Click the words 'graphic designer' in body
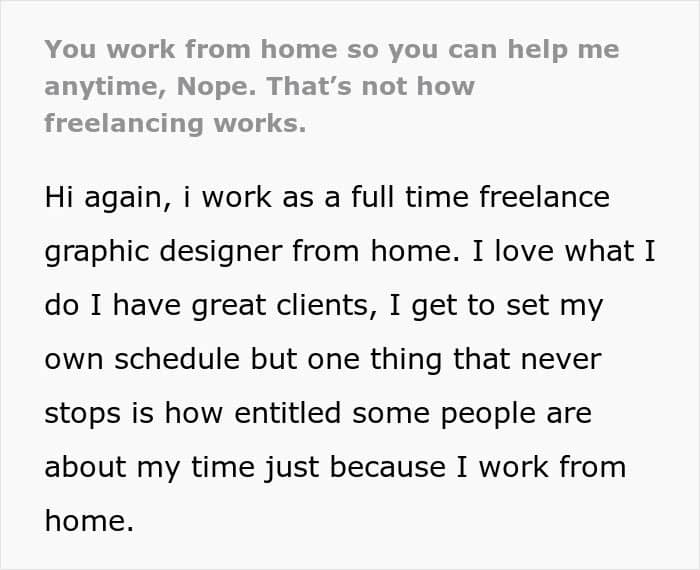 (164, 252)
